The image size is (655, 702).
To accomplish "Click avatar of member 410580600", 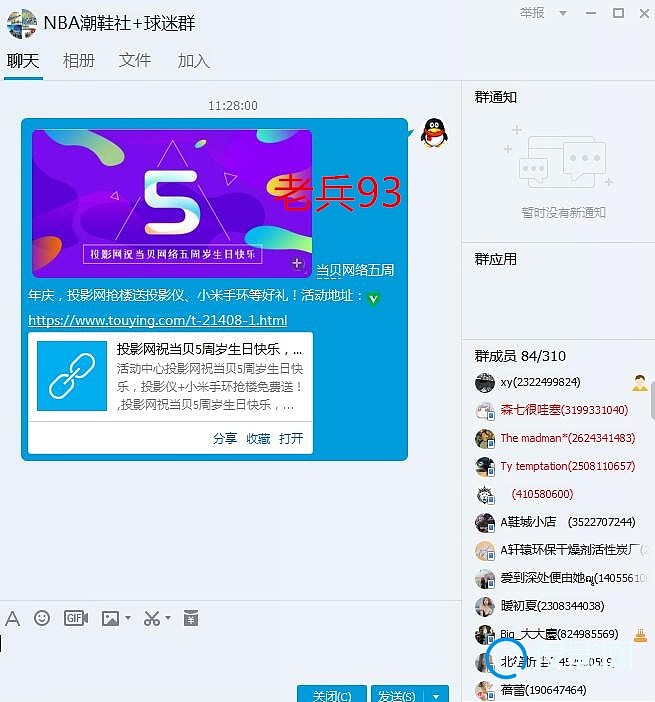I will tap(485, 494).
